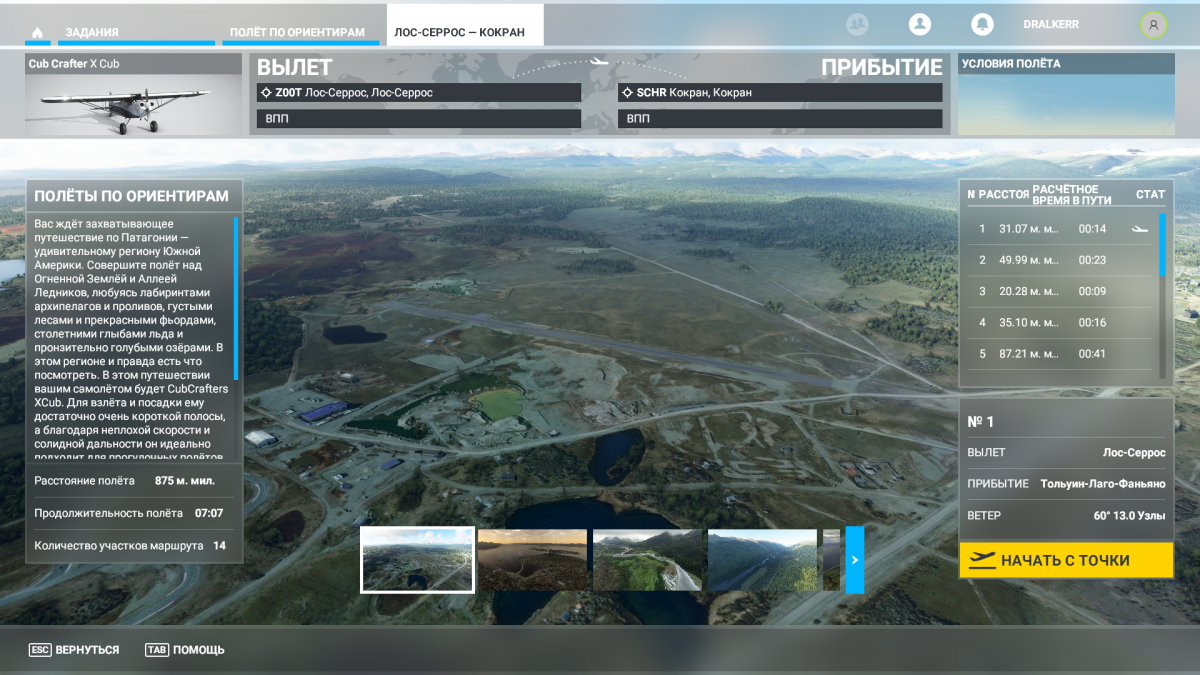The image size is (1200, 675).
Task: Click the Home icon in top bar
Action: (37, 33)
